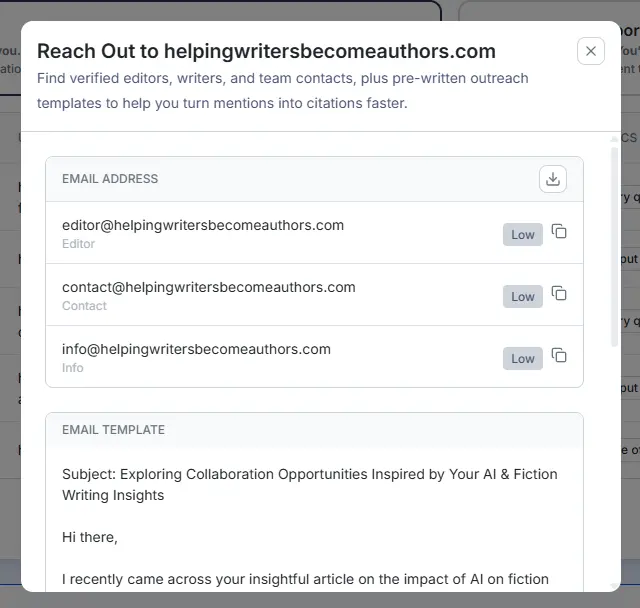Click the email template Subject line
The image size is (640, 608).
(309, 484)
